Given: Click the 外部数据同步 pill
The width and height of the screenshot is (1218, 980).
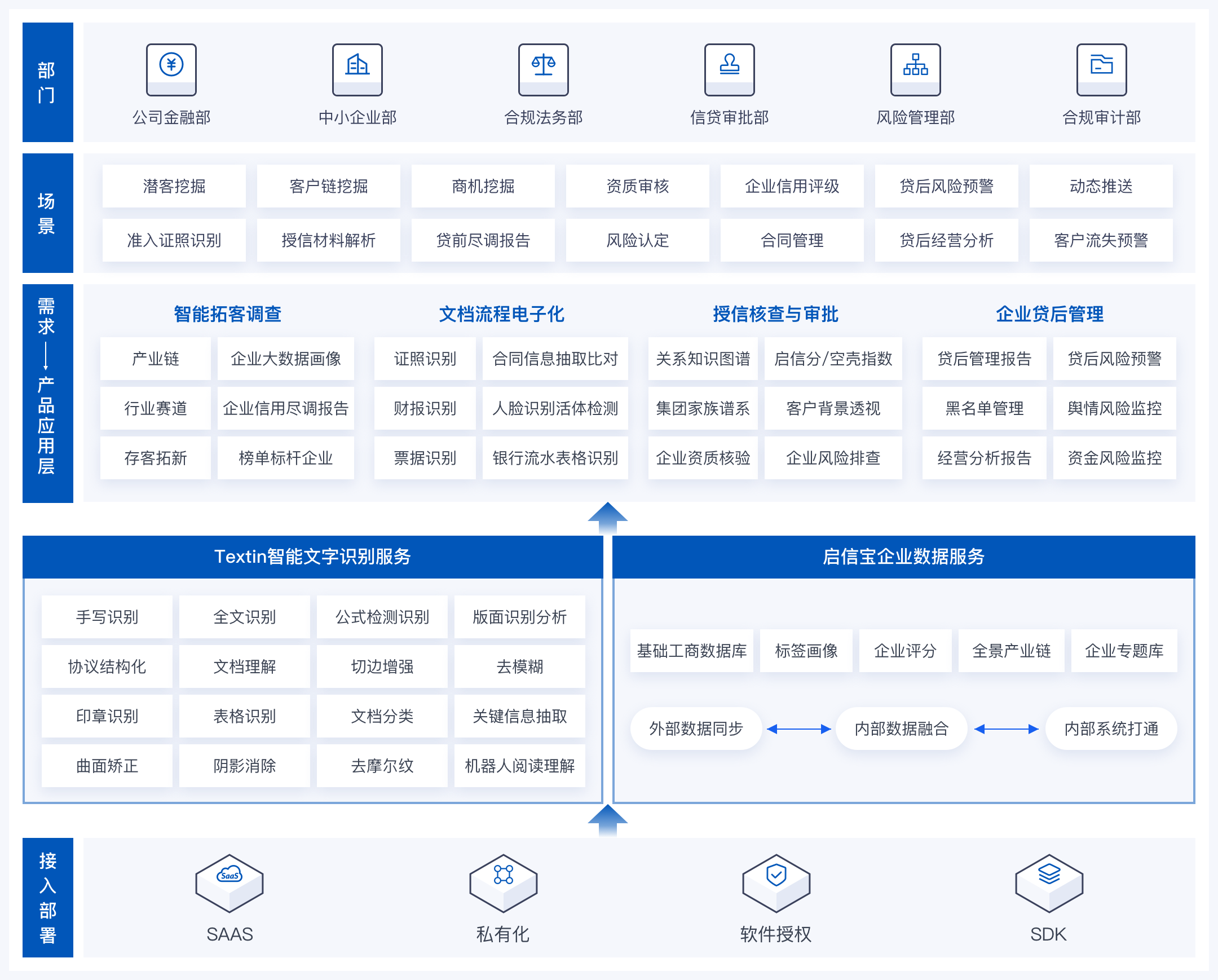Looking at the screenshot, I should [696, 729].
